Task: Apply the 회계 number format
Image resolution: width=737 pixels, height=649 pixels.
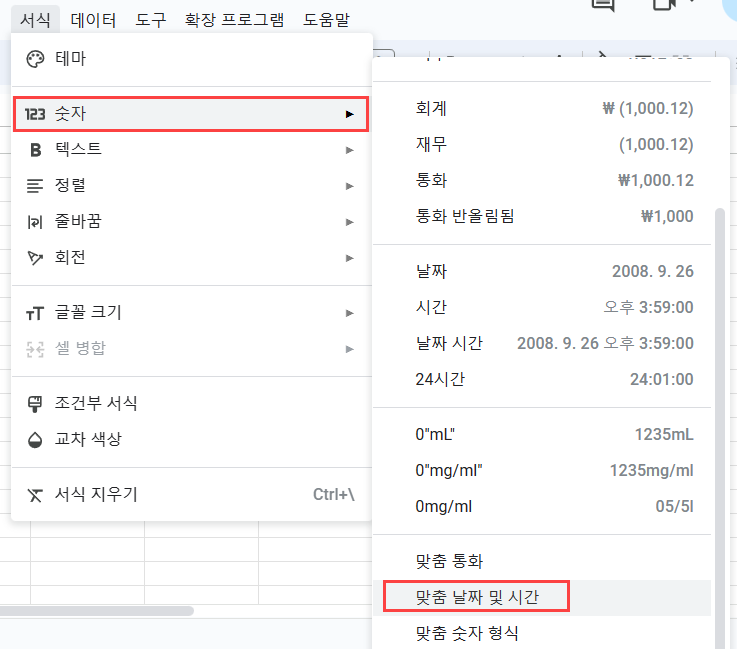Action: pyautogui.click(x=542, y=109)
